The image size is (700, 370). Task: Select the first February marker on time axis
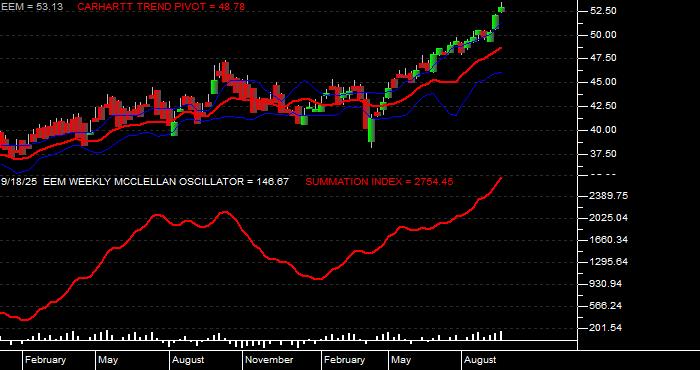click(x=46, y=360)
